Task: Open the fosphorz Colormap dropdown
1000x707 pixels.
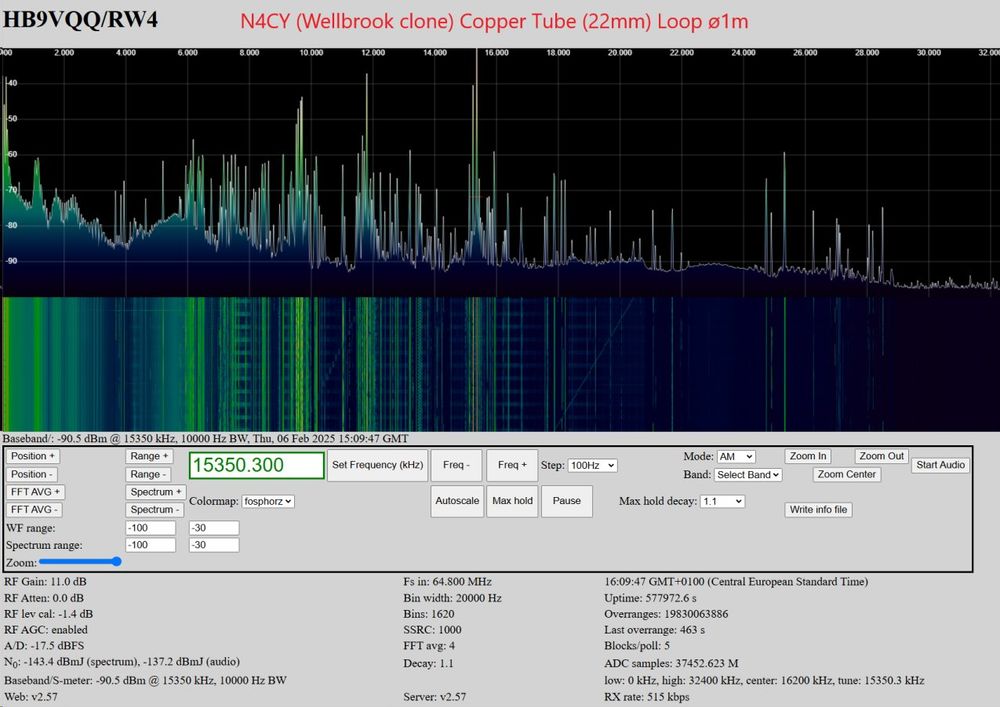Action: click(268, 501)
